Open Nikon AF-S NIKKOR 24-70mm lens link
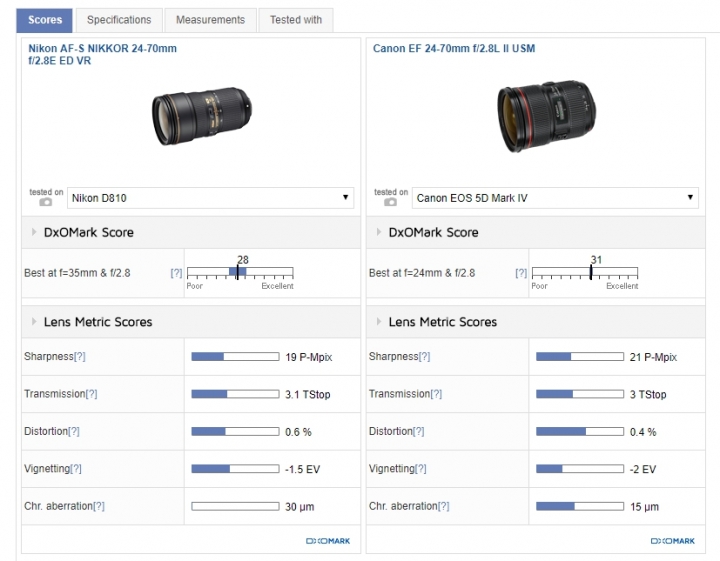Screen dimensions: 720x561 (x=102, y=55)
